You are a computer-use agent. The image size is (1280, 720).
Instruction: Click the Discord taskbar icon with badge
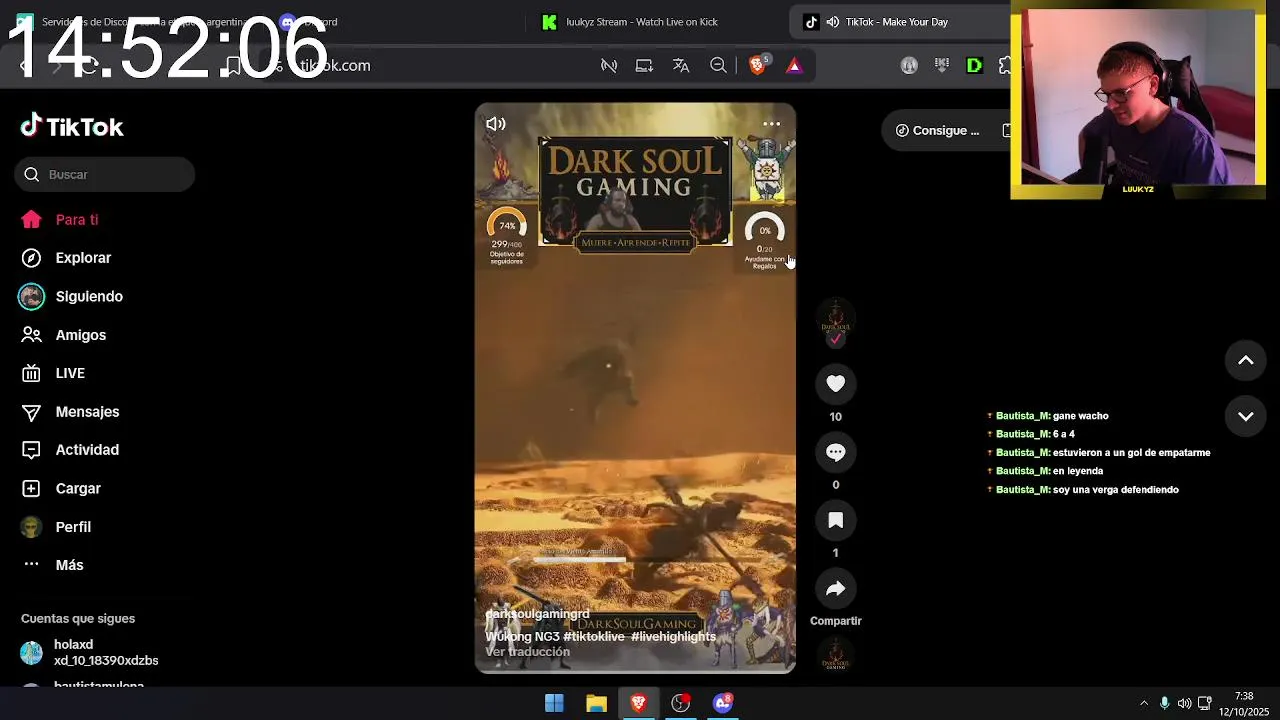723,703
